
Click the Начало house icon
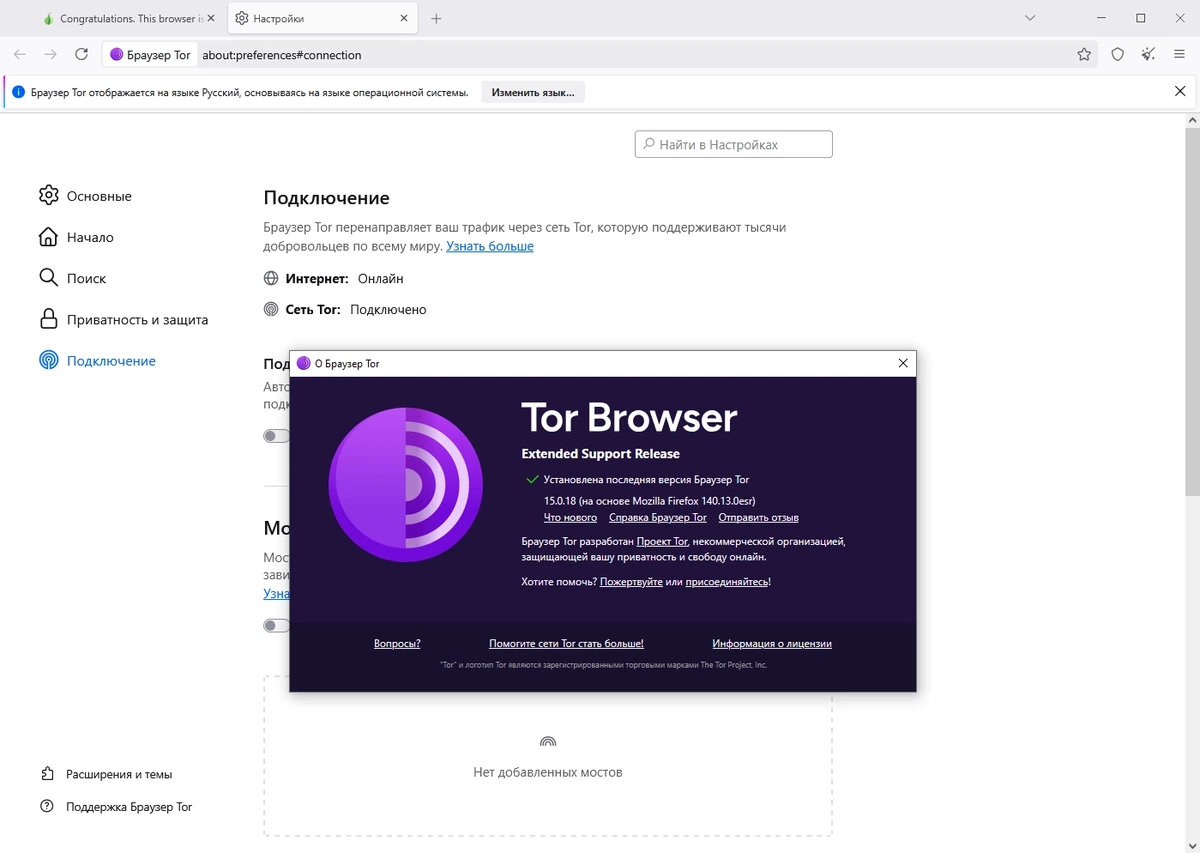click(48, 237)
